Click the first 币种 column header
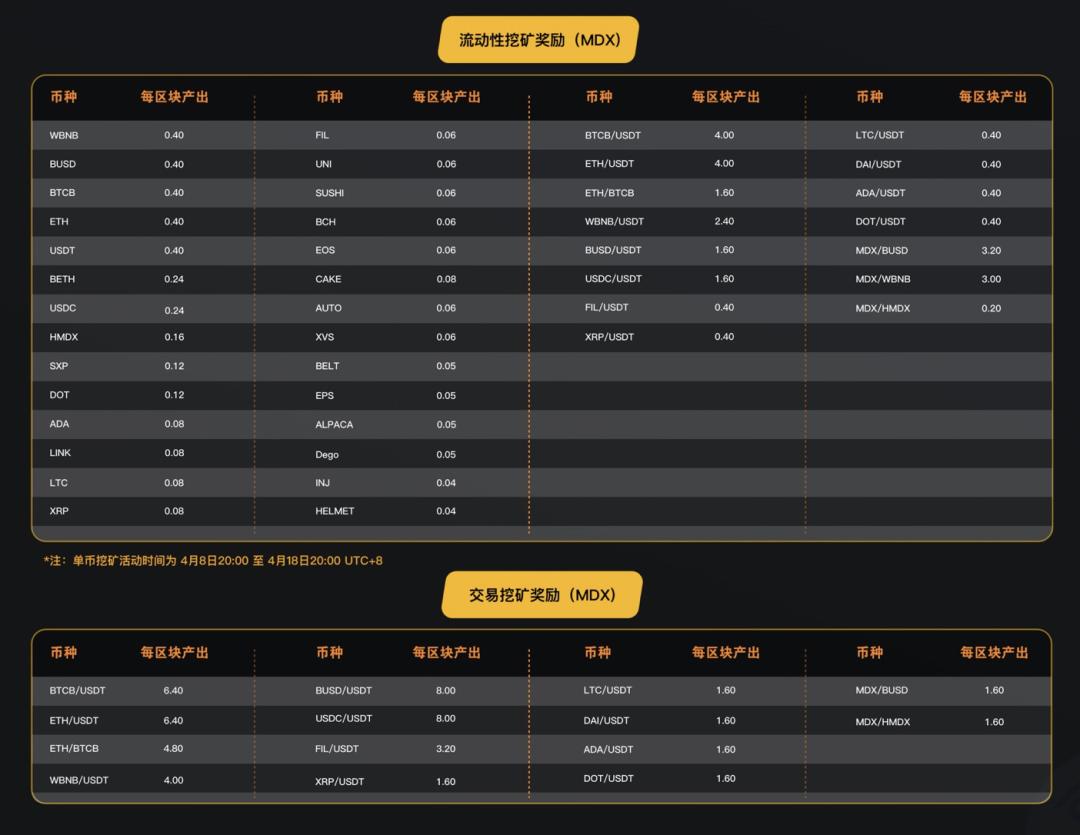1080x835 pixels. 66,98
